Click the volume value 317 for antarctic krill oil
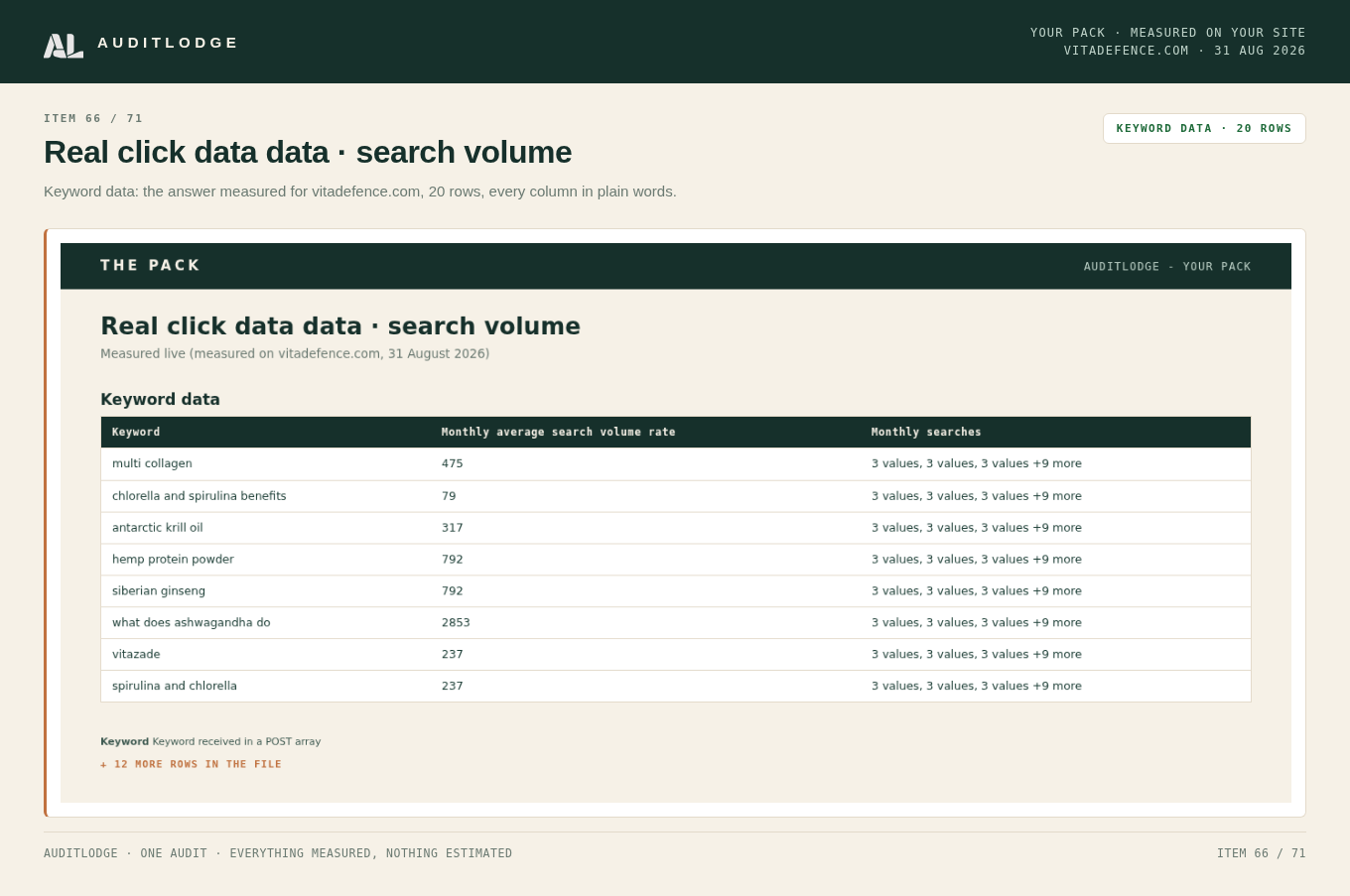Image resolution: width=1350 pixels, height=896 pixels. tap(453, 528)
